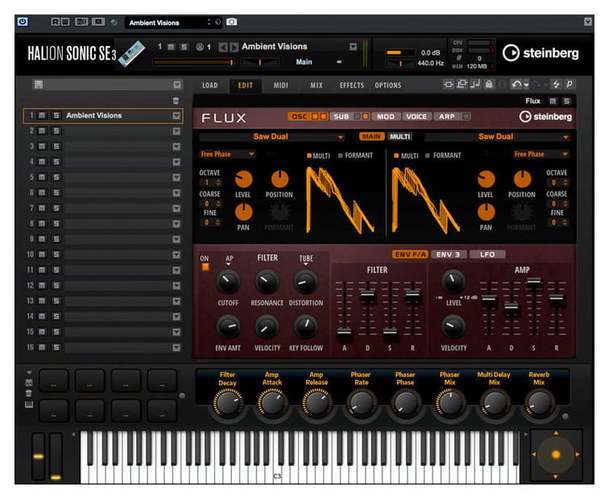Solo slot 1 in the header bar

184,47
